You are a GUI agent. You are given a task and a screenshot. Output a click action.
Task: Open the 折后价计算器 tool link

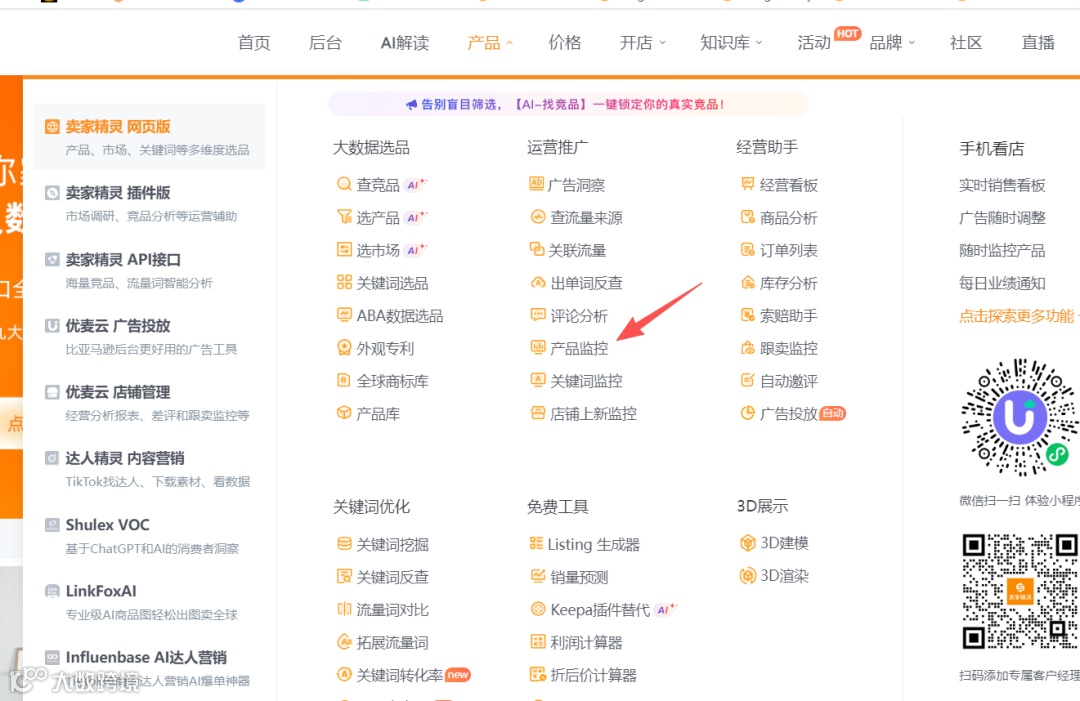[583, 675]
